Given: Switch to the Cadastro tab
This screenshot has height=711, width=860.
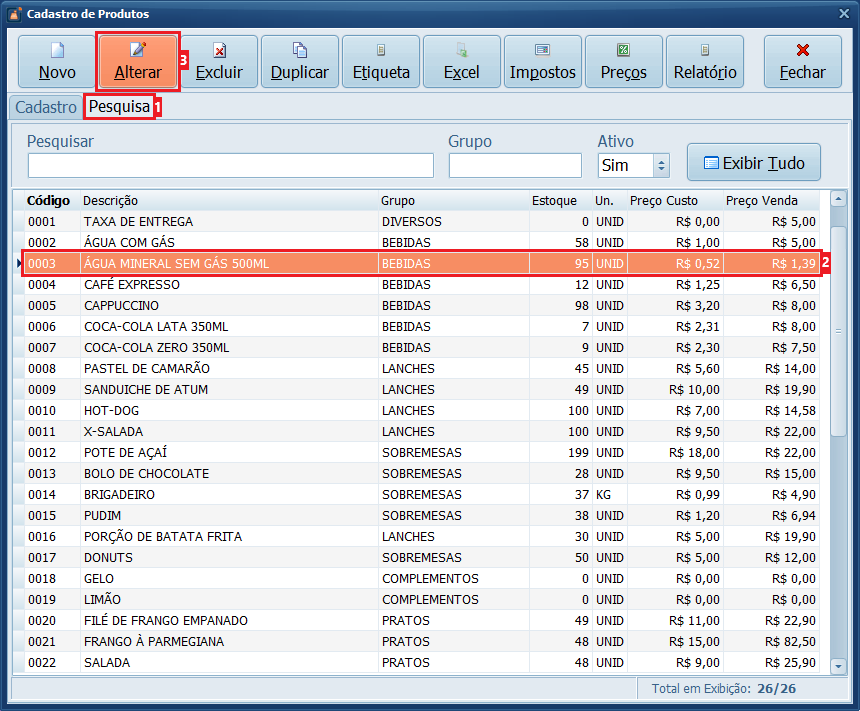Looking at the screenshot, I should click(46, 107).
